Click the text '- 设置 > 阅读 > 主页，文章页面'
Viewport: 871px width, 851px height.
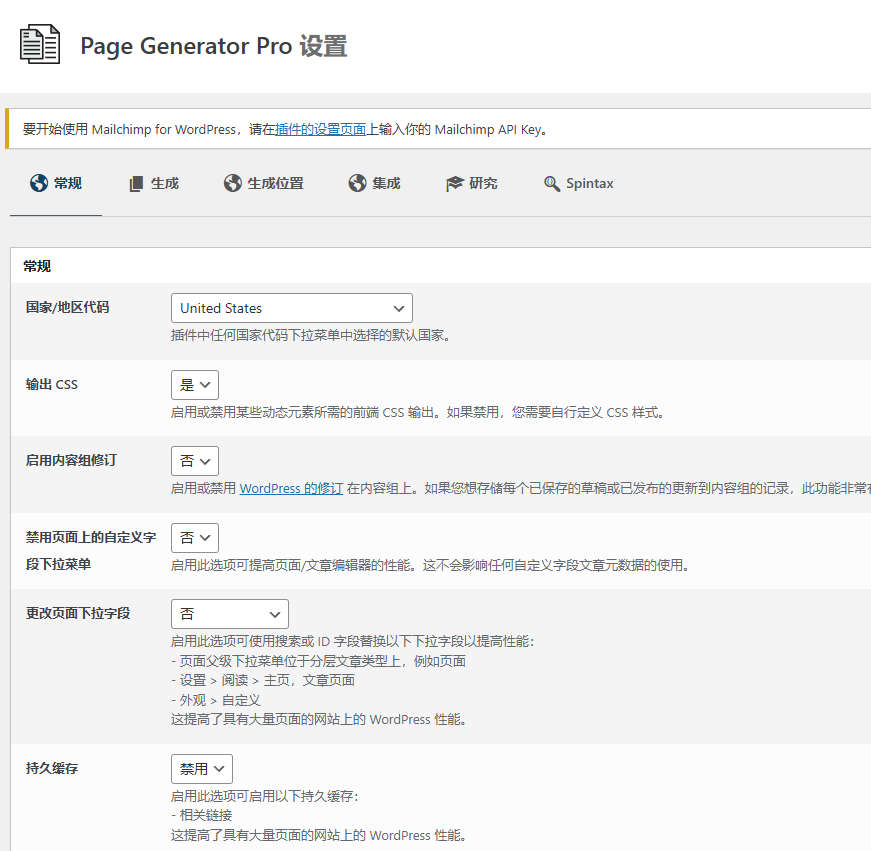[263, 680]
